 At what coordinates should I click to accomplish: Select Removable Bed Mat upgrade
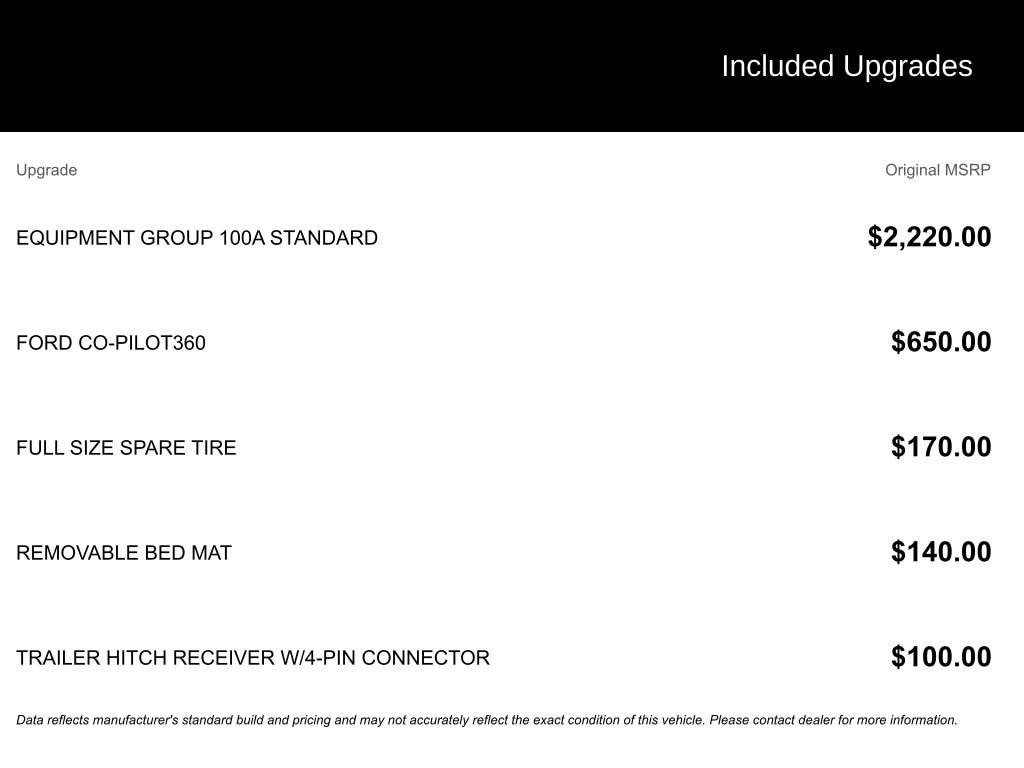pyautogui.click(x=124, y=553)
